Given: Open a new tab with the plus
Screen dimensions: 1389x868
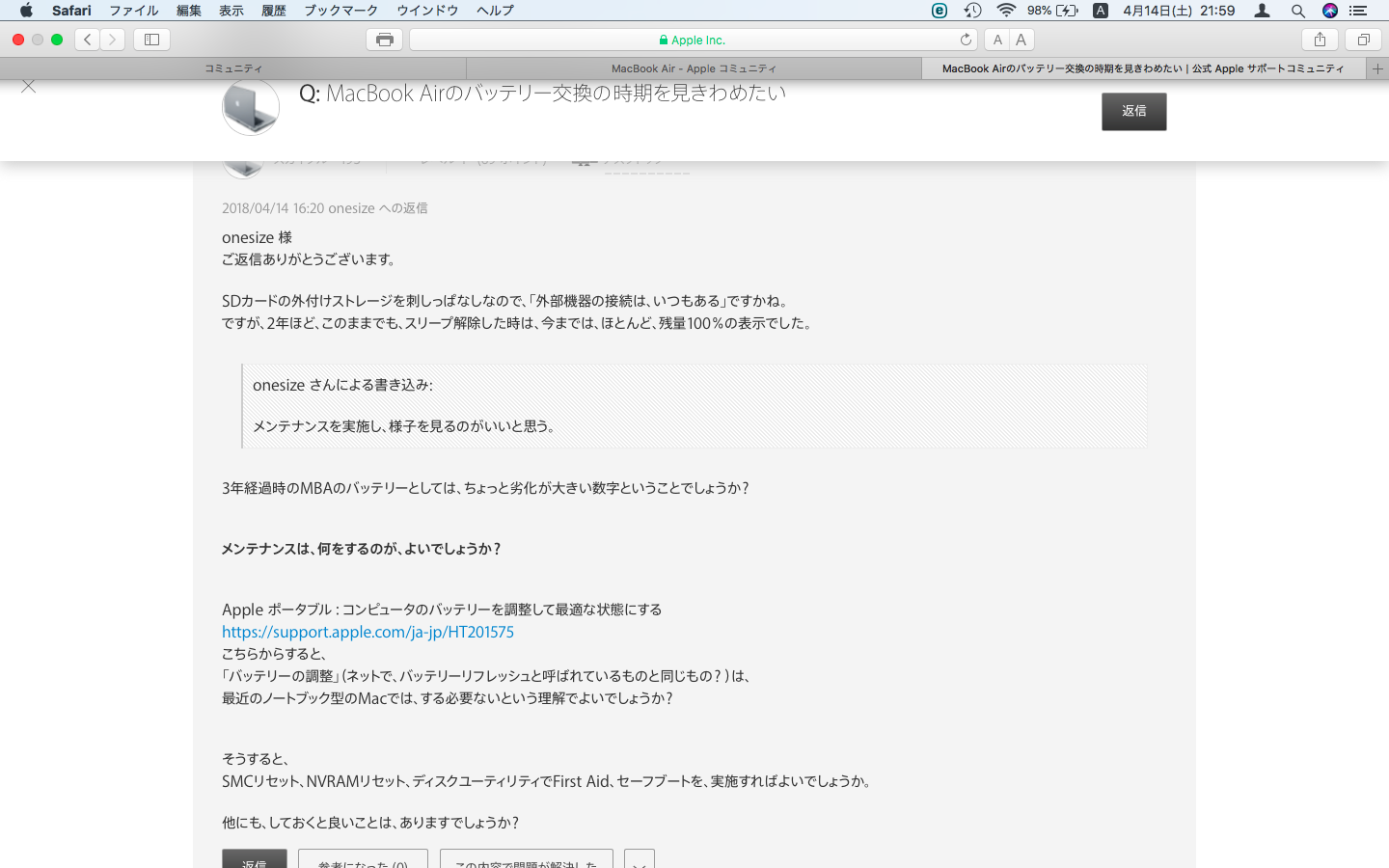Looking at the screenshot, I should pos(1377,68).
